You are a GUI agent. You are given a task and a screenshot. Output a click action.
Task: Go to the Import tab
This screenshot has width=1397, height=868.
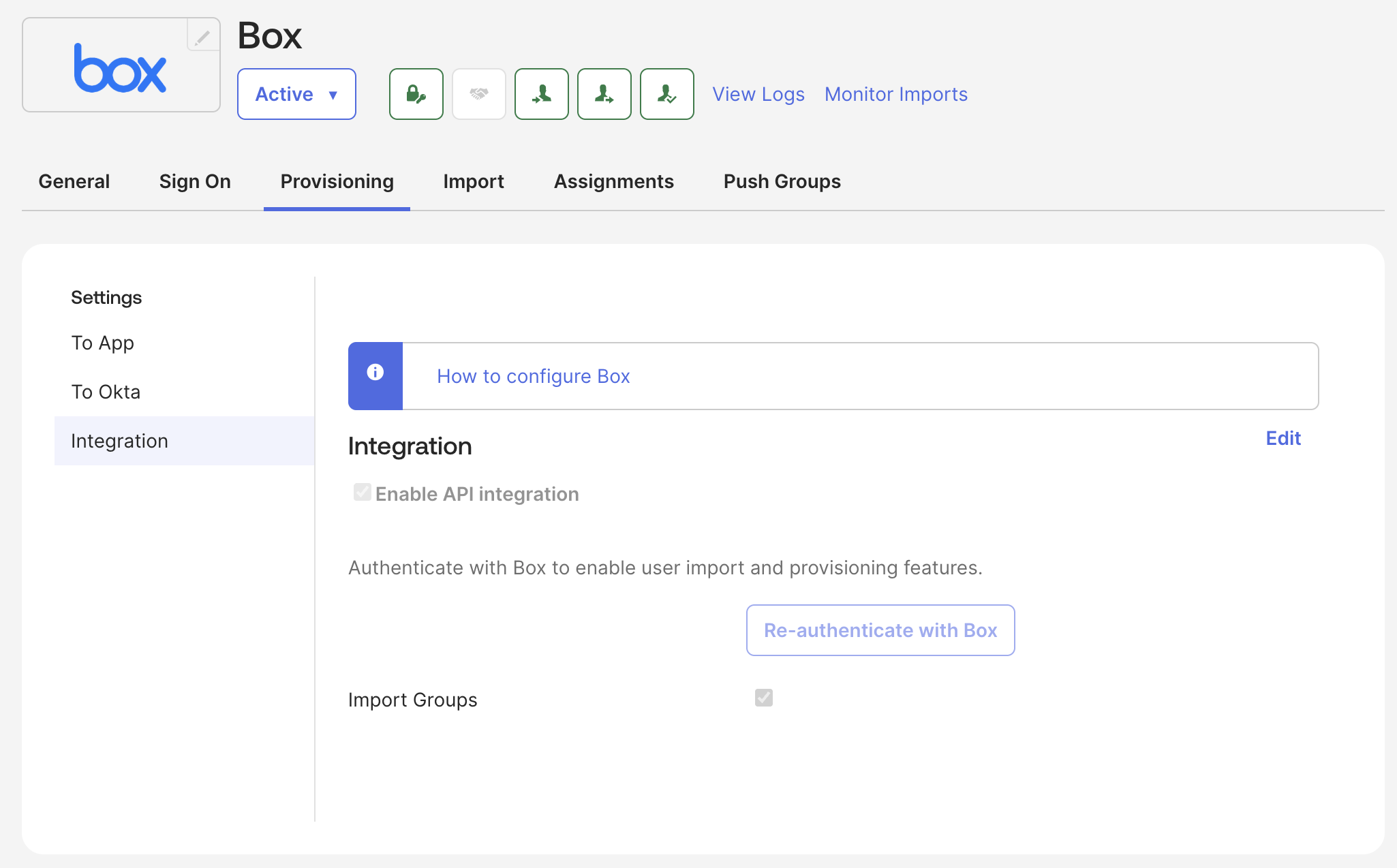(x=474, y=181)
